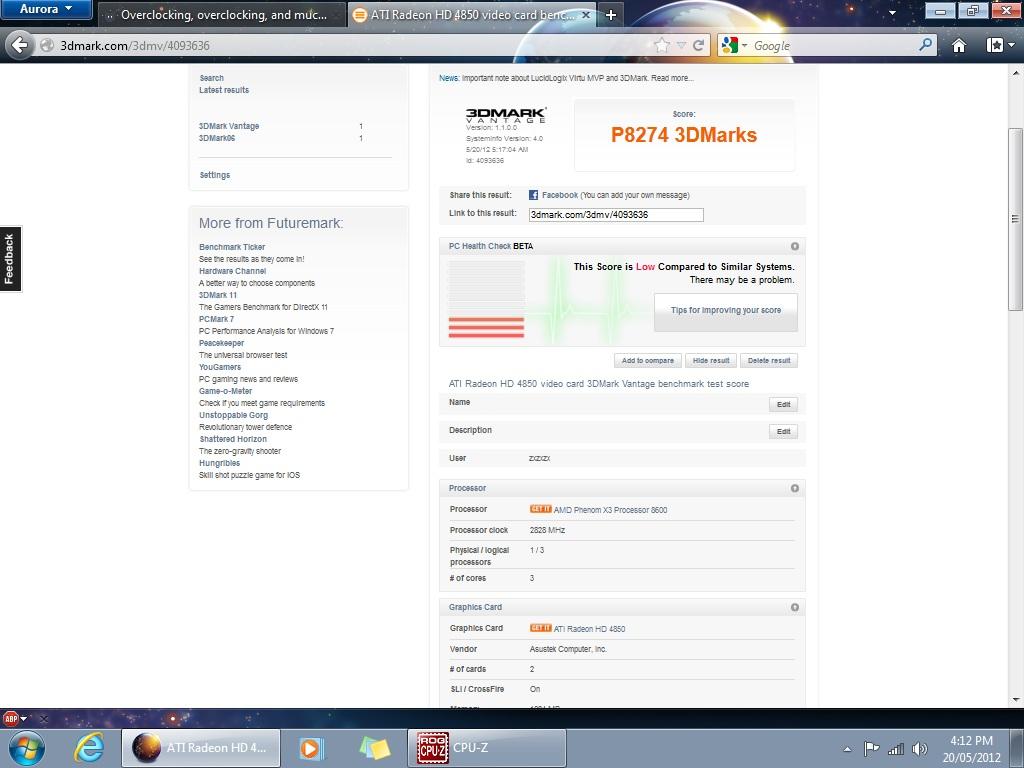Viewport: 1024px width, 768px height.
Task: Open the Settings sidebar link
Action: tap(215, 175)
